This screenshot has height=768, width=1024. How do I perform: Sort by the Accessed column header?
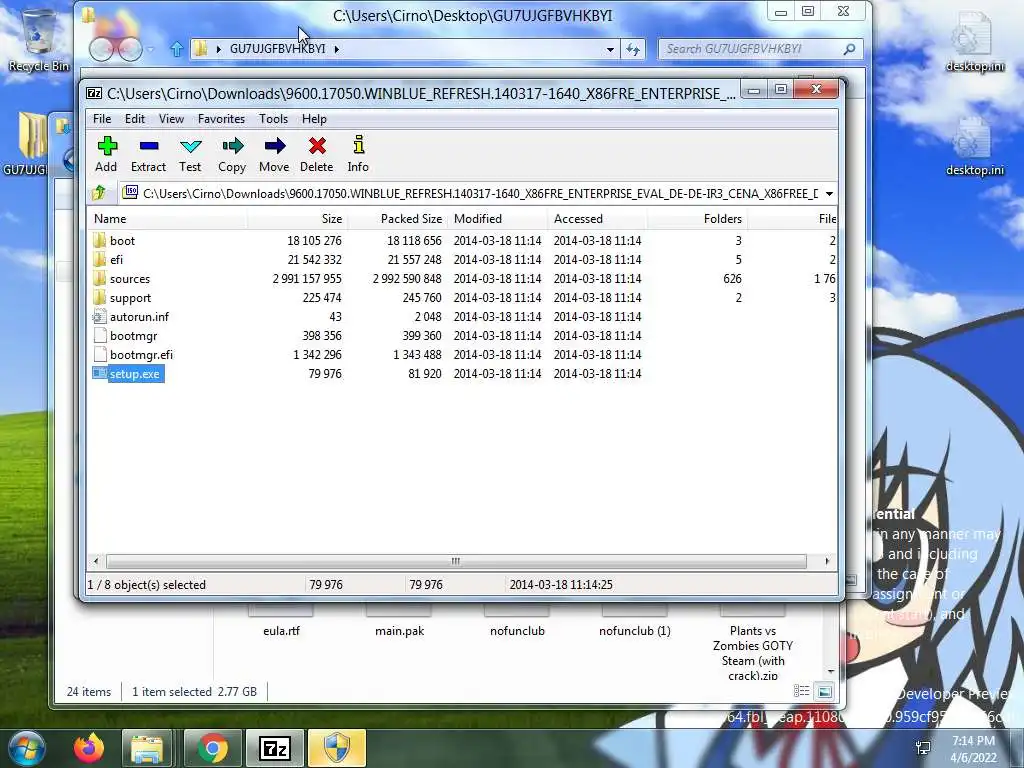[597, 219]
